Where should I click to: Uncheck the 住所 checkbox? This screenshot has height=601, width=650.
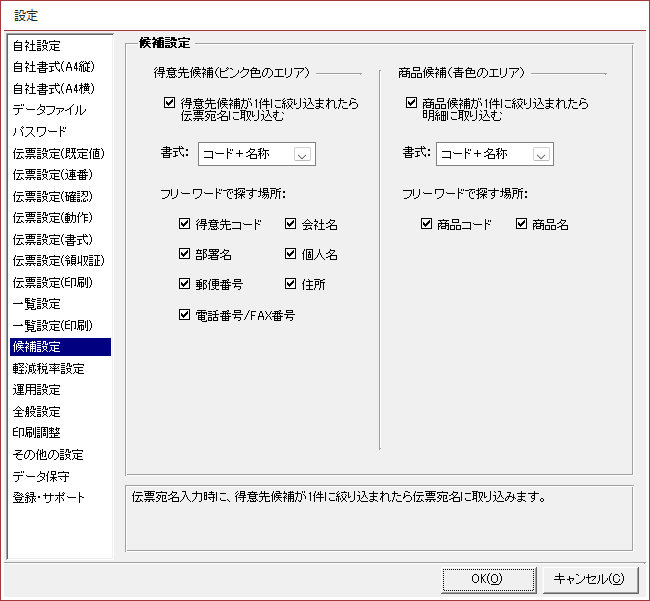click(291, 284)
